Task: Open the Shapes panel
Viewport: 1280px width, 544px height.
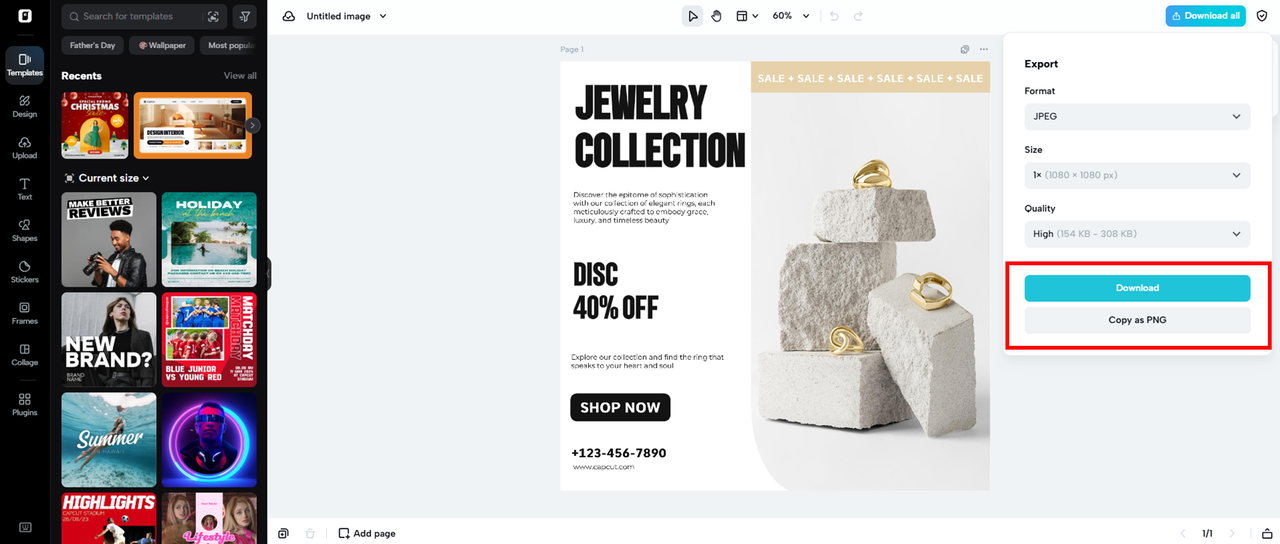Action: click(x=25, y=230)
